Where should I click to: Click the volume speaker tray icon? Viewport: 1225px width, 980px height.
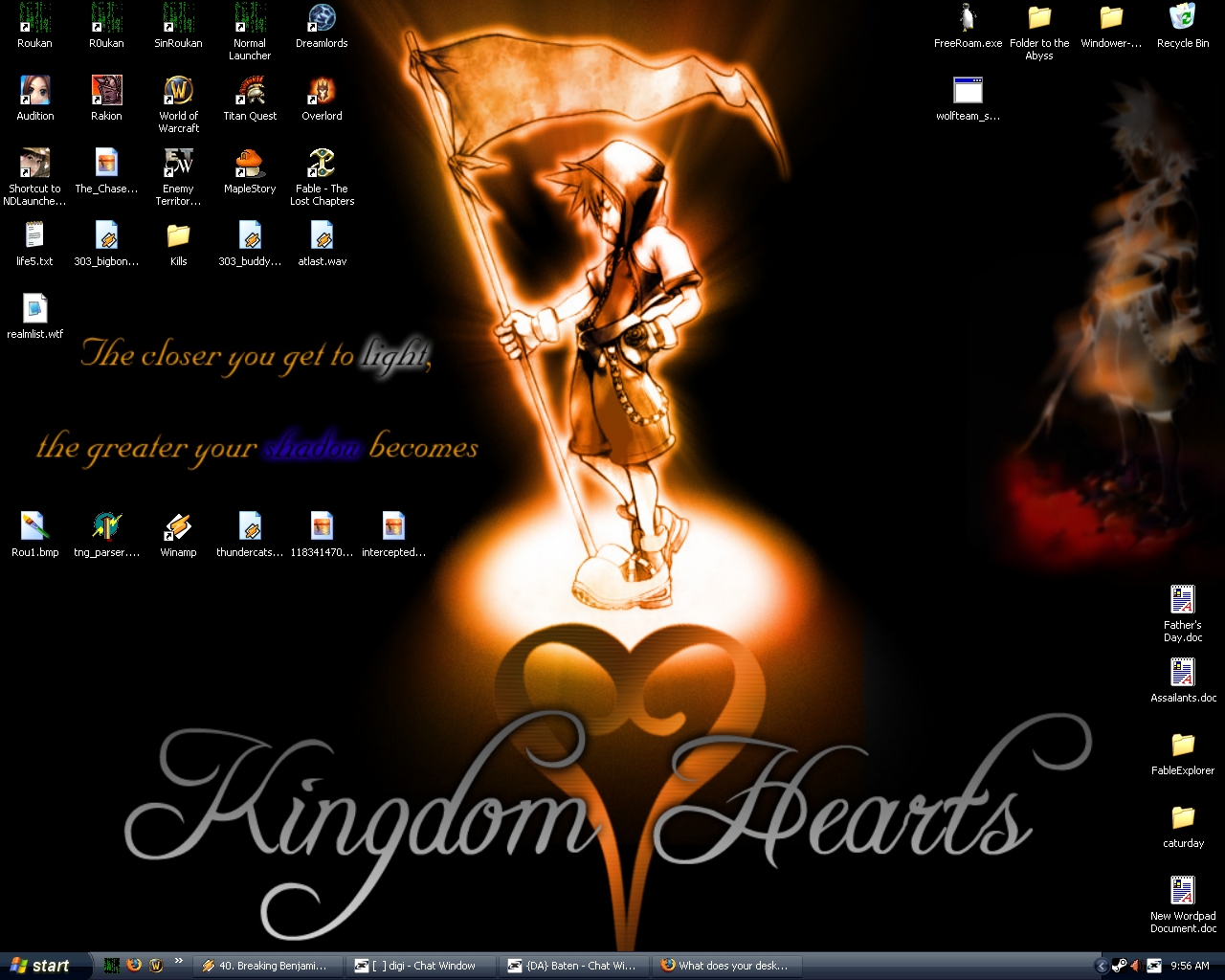(1135, 966)
